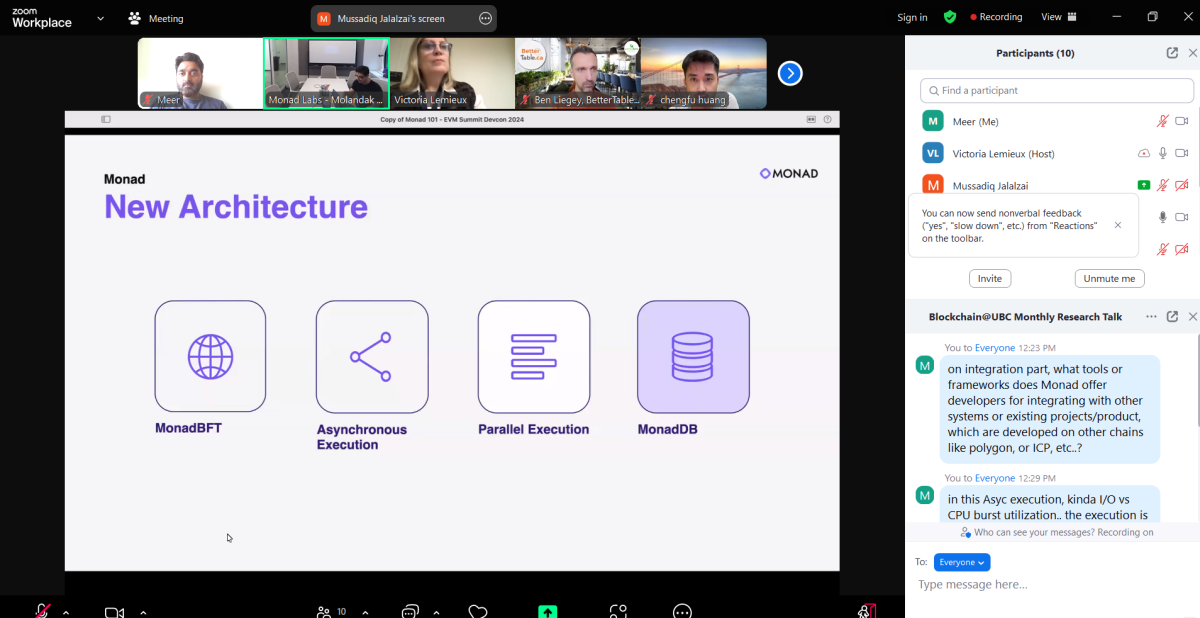Expand audio options arrow beside microphone

[66, 612]
